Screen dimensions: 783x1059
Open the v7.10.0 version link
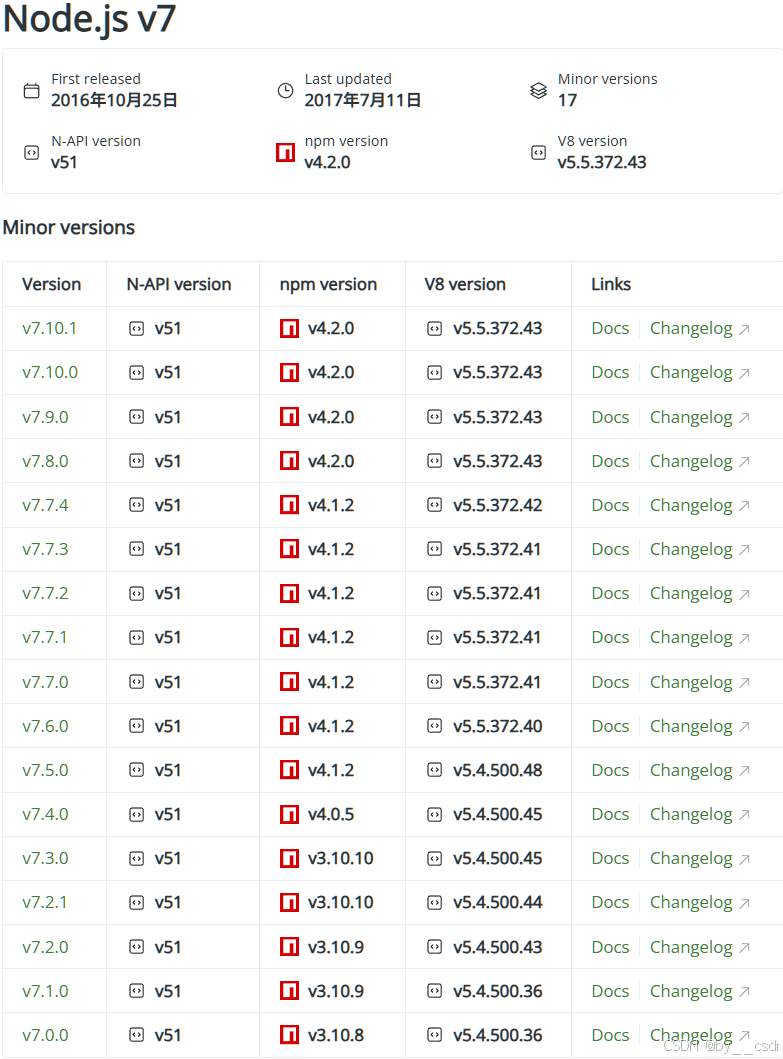[50, 373]
